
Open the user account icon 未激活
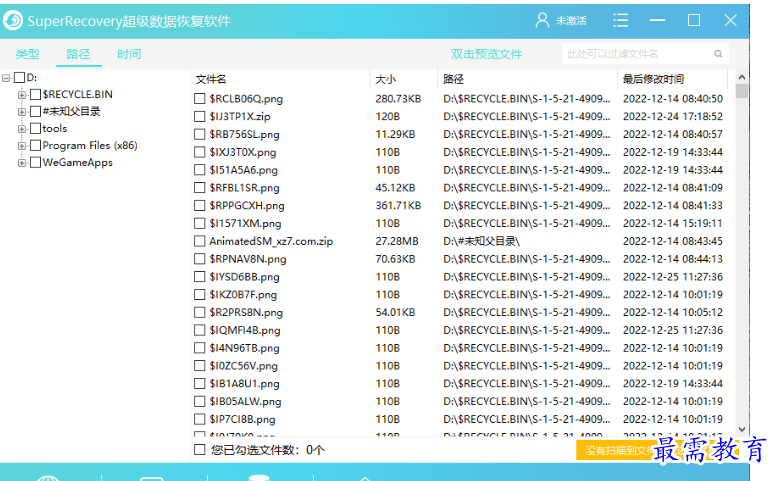(x=542, y=20)
